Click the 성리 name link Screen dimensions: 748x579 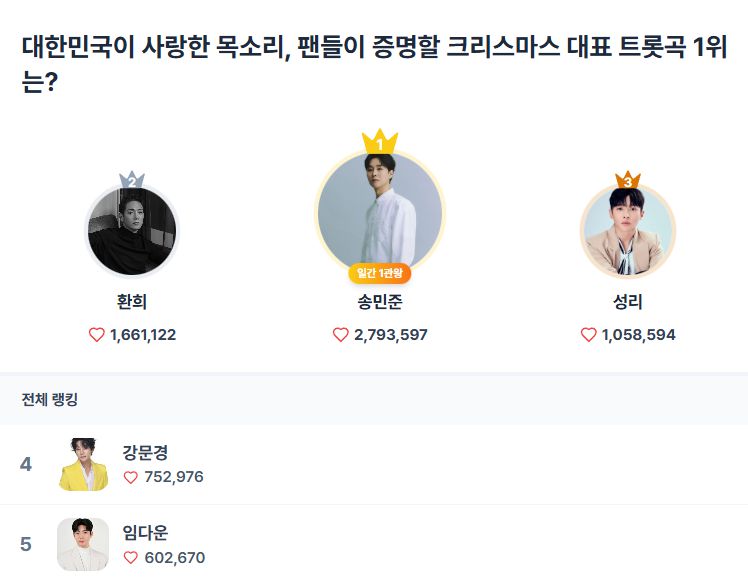coord(628,302)
